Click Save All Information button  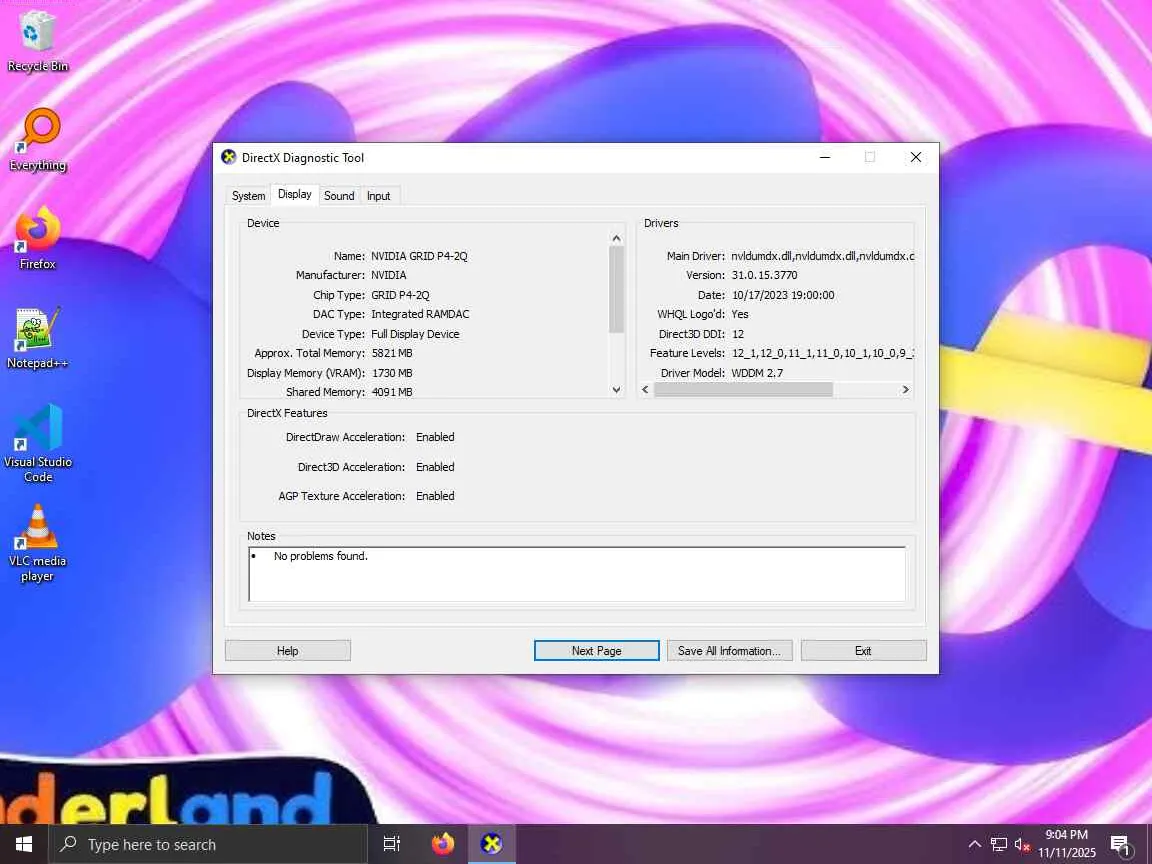point(730,651)
